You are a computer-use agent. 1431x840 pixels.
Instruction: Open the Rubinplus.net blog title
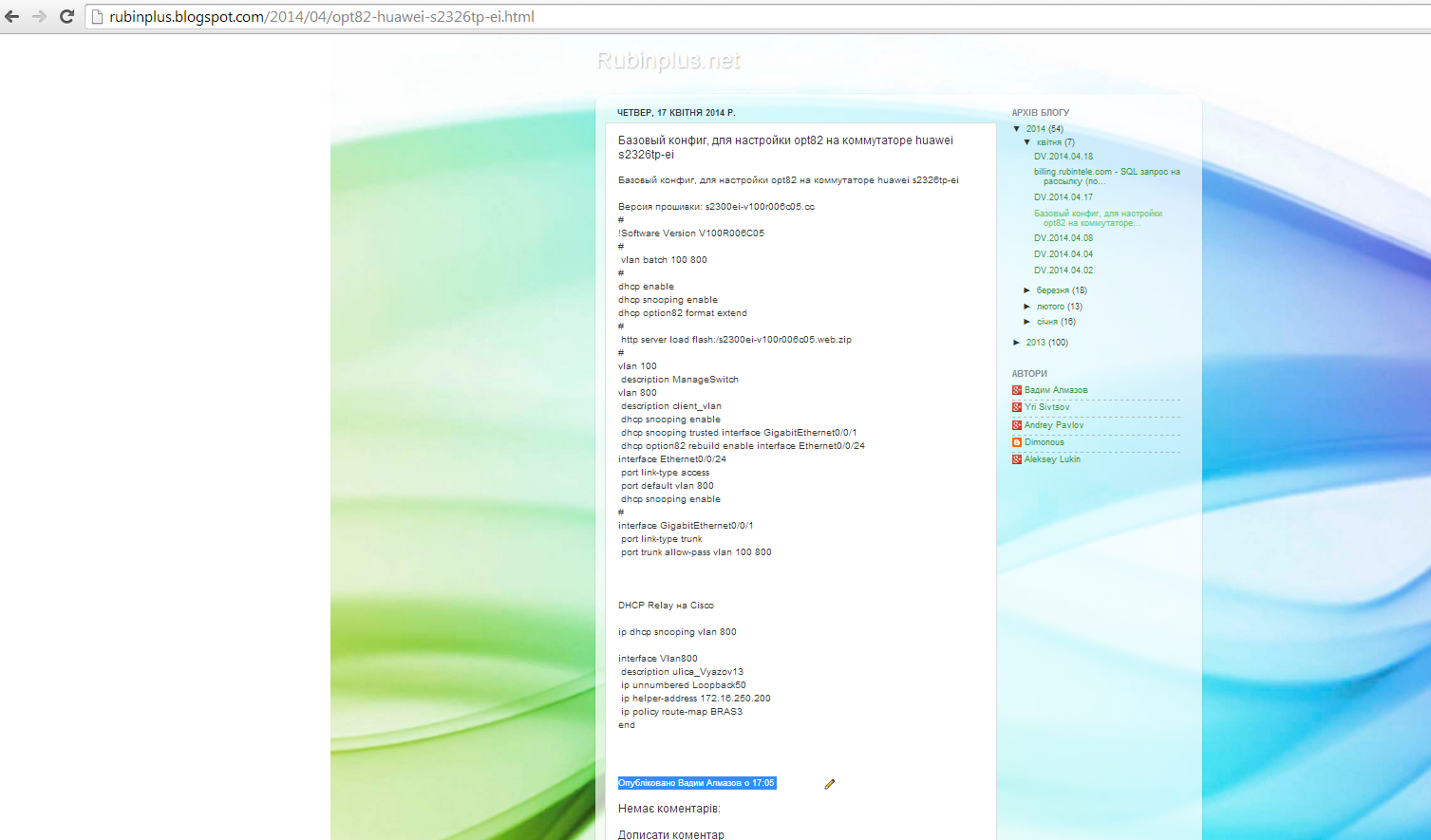(668, 61)
